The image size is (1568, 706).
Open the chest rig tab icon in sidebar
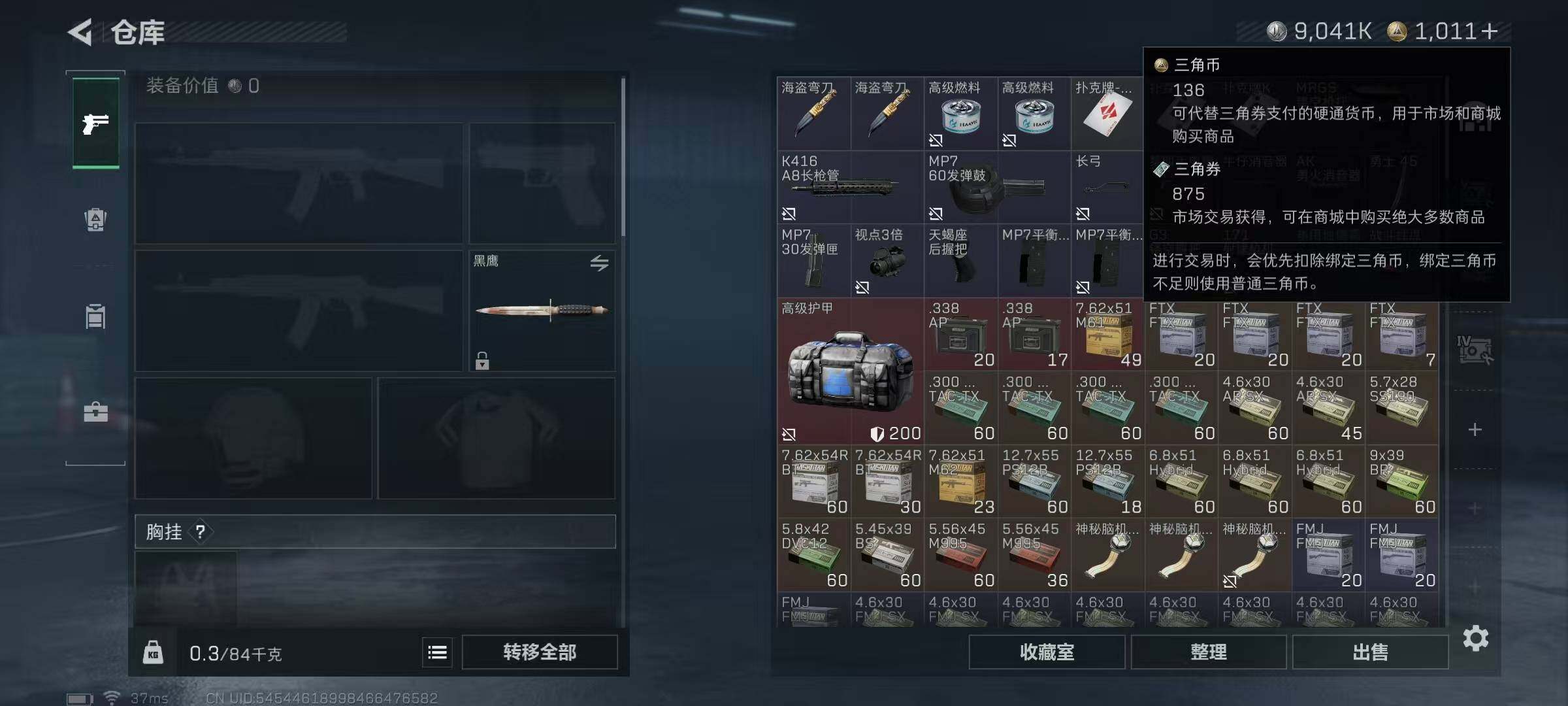pos(95,316)
